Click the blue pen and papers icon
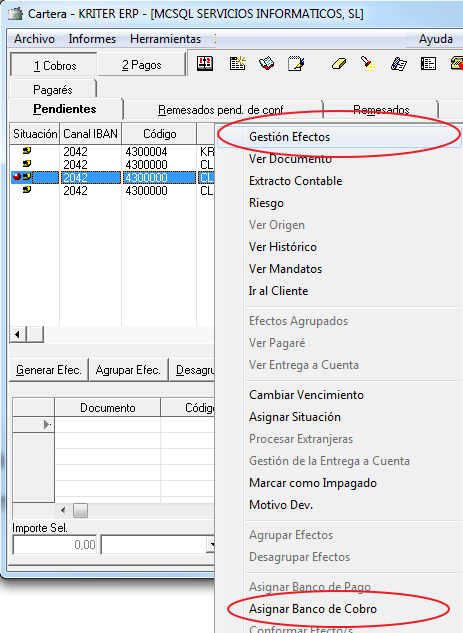Screen dimensions: 463x633 tap(398, 64)
